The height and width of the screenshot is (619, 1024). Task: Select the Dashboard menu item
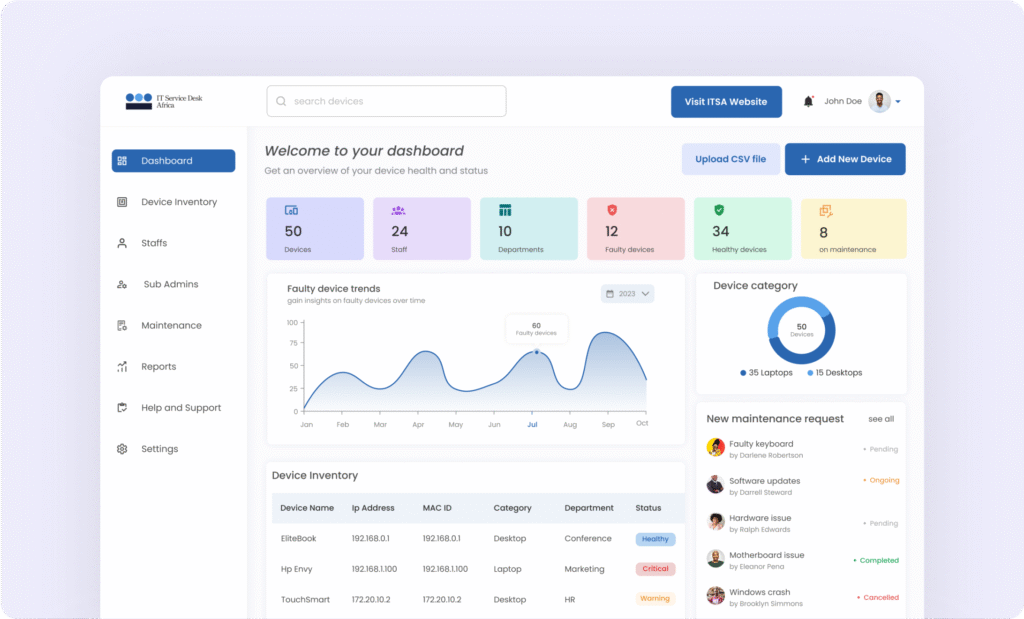pos(173,161)
